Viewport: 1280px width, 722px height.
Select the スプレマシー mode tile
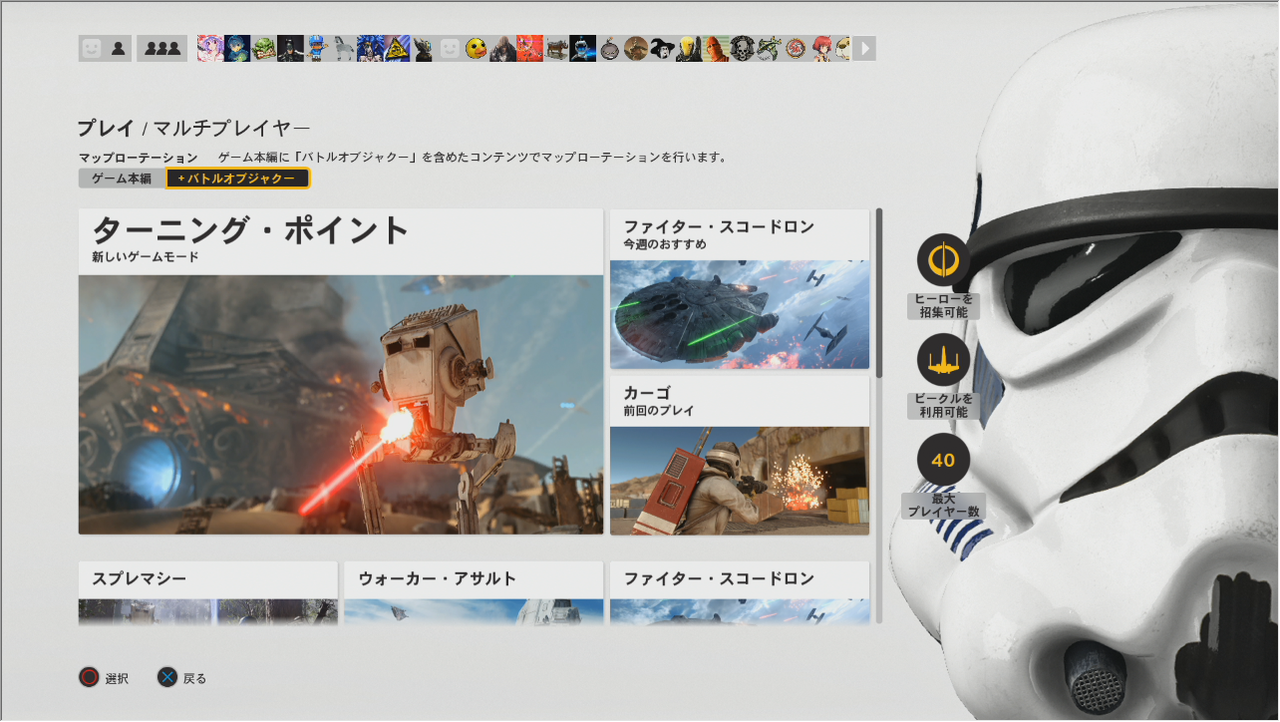[208, 593]
